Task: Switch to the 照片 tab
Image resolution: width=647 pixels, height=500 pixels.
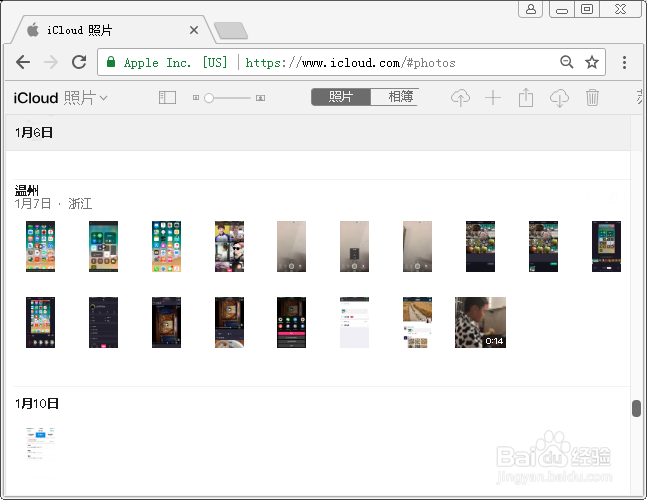Action: click(x=341, y=97)
